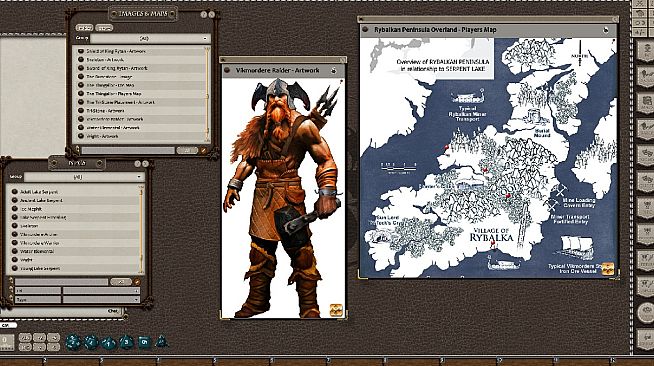Viewport: 654px width, 366px height.
Task: Click edit list icon in Images & Maps
Action: (204, 150)
